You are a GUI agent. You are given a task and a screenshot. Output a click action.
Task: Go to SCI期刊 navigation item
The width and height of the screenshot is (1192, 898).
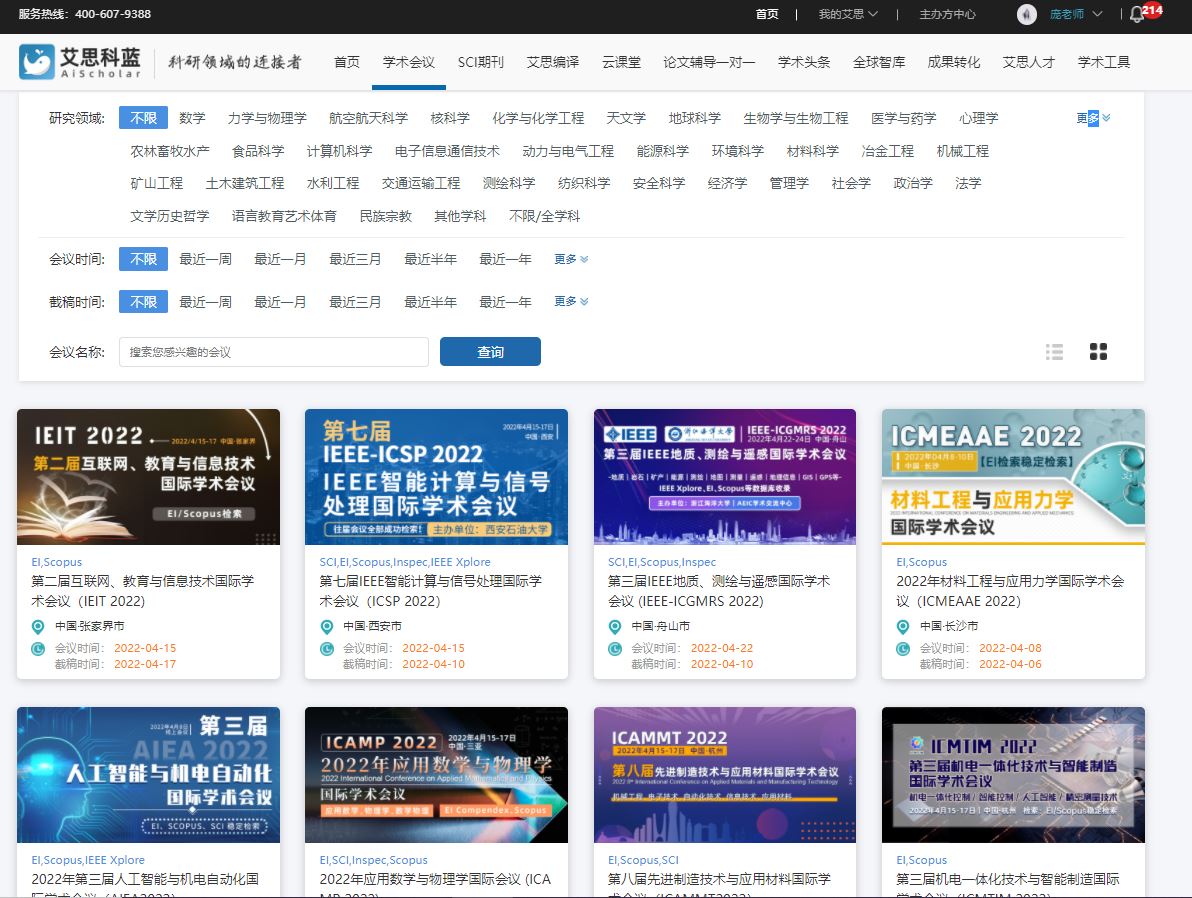tap(480, 62)
